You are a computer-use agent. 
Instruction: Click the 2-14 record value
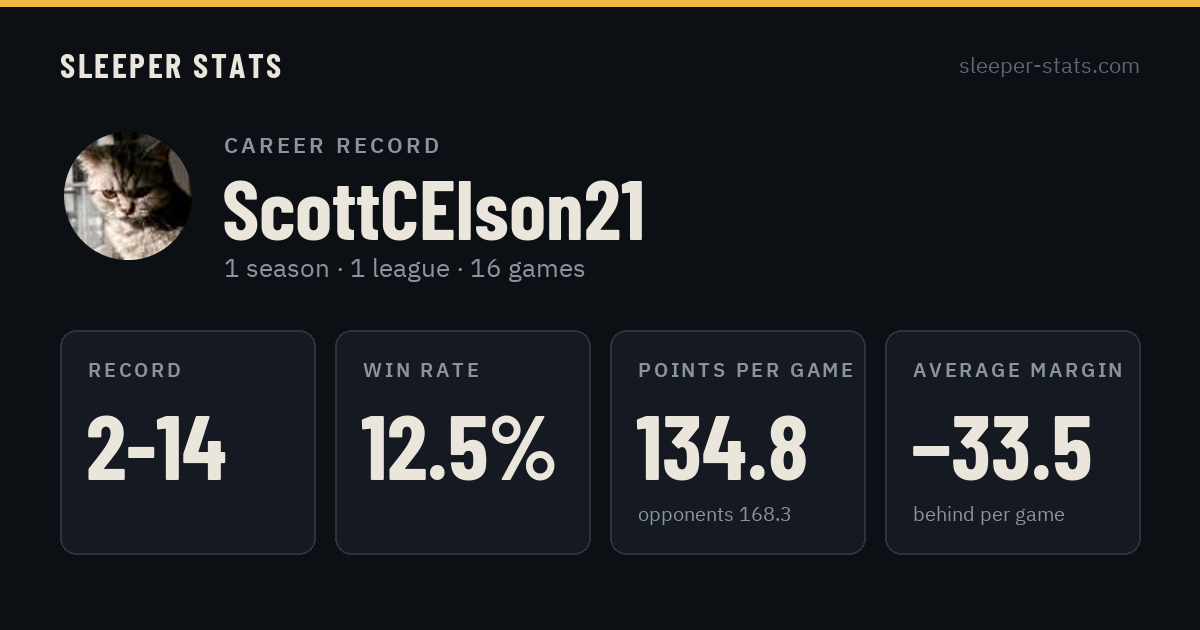pyautogui.click(x=157, y=449)
